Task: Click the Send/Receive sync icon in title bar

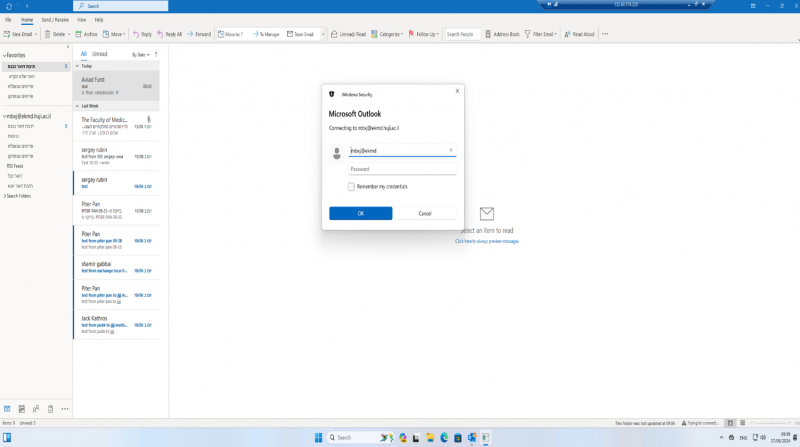Action: [x=9, y=6]
